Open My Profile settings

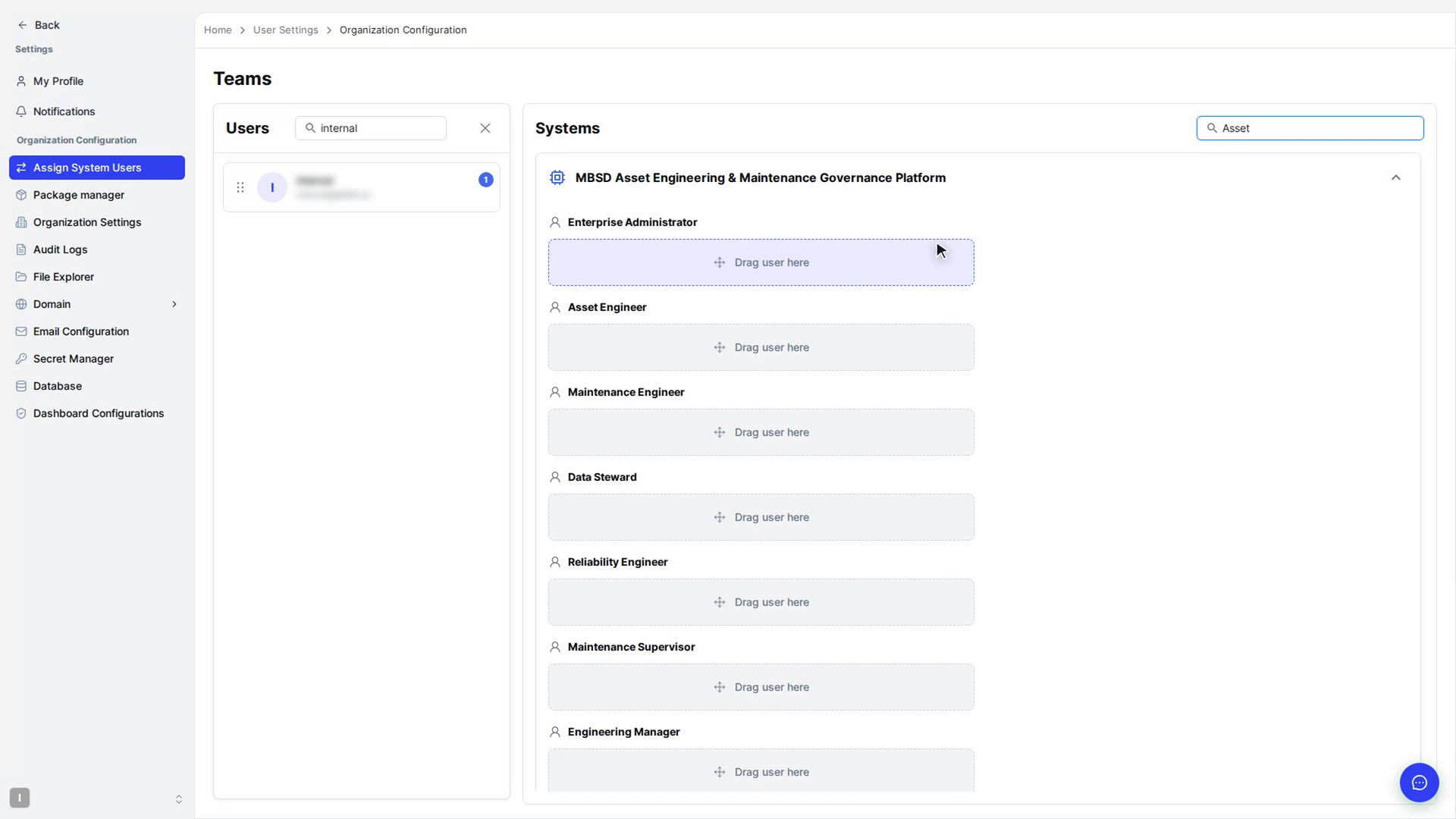(97, 81)
